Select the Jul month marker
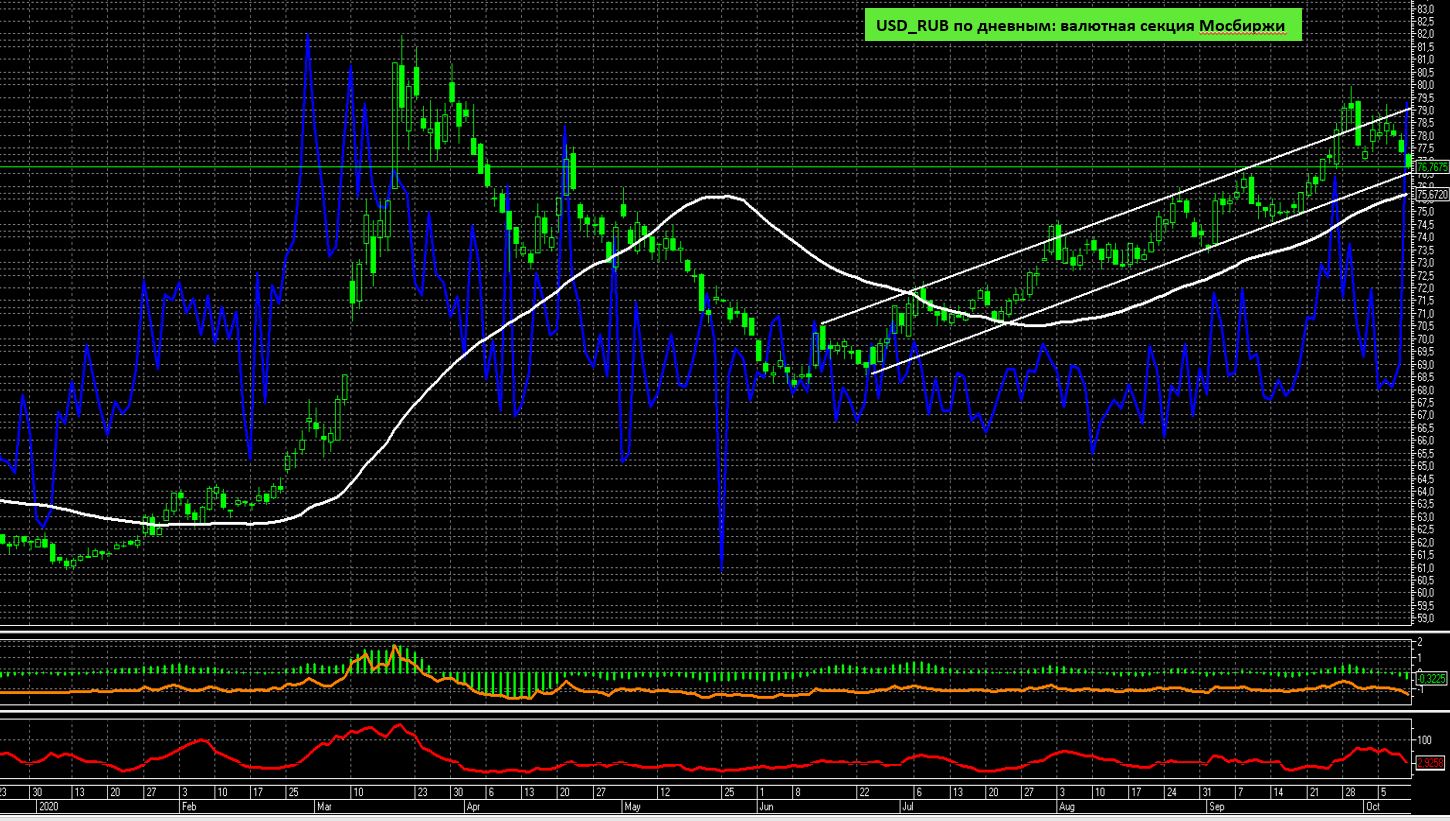The height and width of the screenshot is (821, 1450). click(909, 805)
